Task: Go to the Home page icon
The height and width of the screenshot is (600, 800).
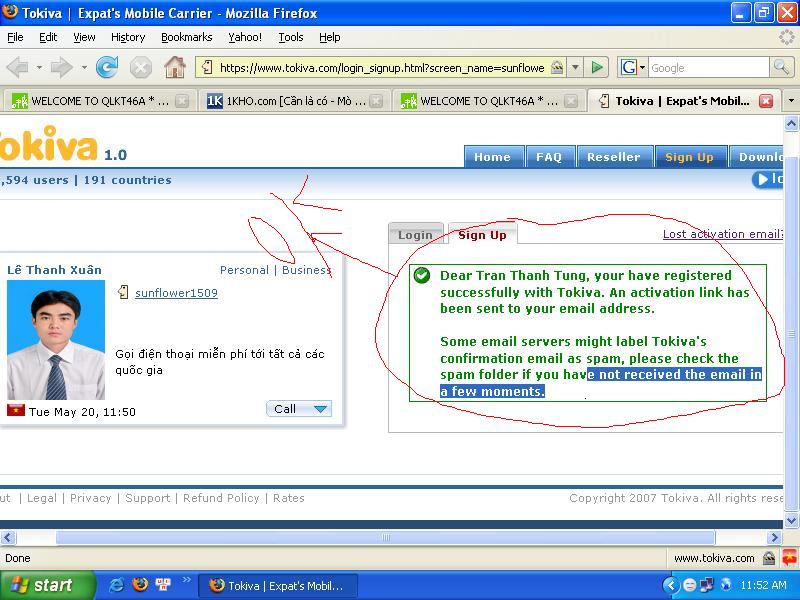Action: pyautogui.click(x=174, y=67)
